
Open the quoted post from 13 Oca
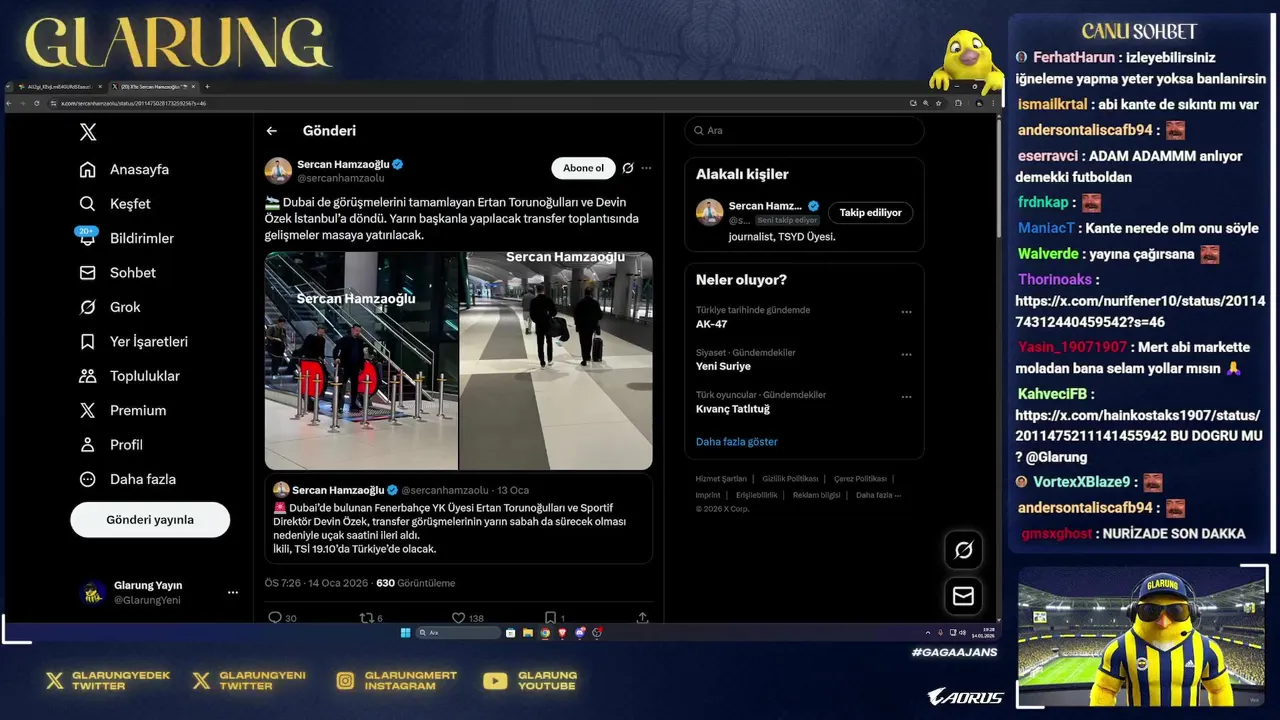click(459, 519)
